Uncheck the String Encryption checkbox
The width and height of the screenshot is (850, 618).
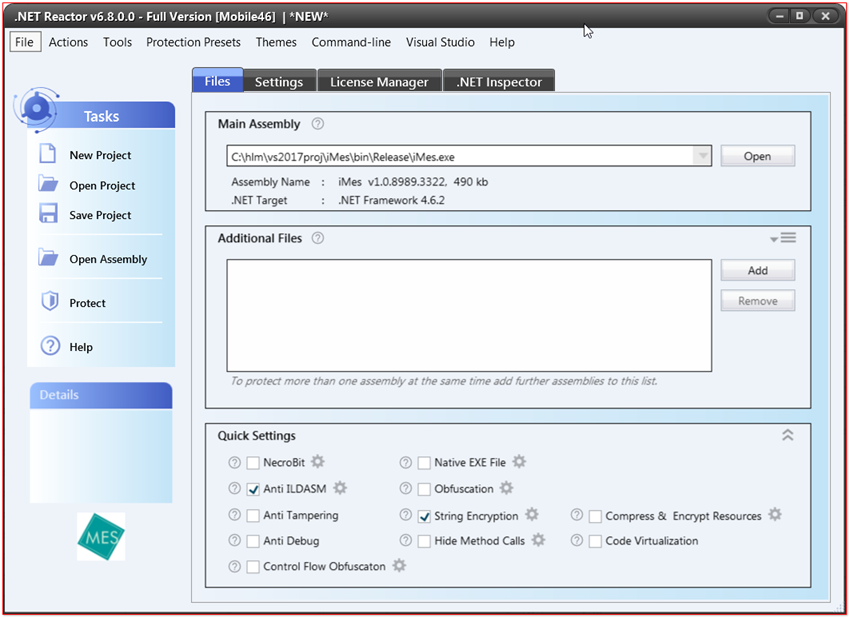pyautogui.click(x=424, y=517)
